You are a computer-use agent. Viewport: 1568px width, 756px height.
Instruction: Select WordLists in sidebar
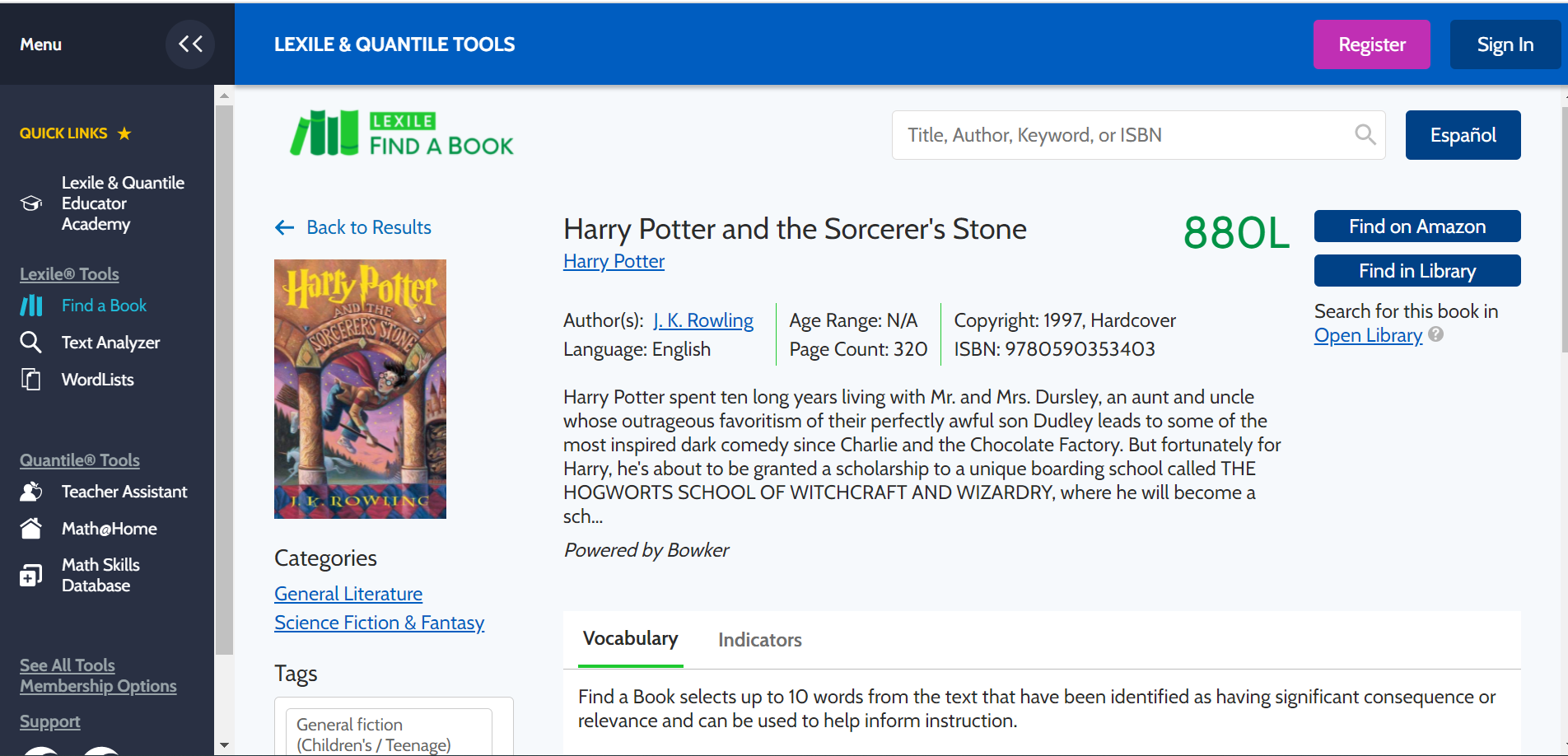(97, 380)
